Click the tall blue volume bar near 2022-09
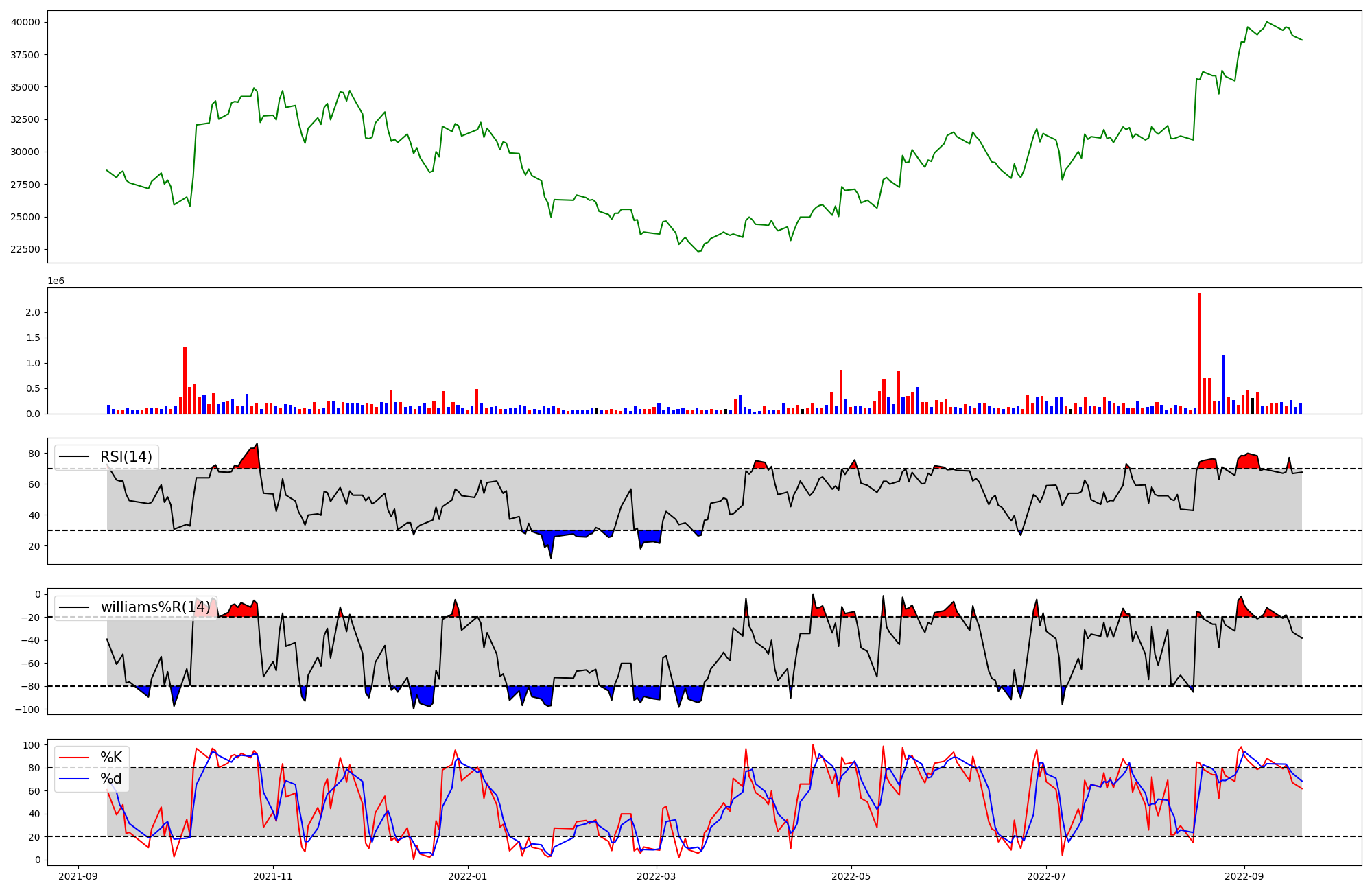This screenshot has width=1372, height=892. click(x=1224, y=384)
